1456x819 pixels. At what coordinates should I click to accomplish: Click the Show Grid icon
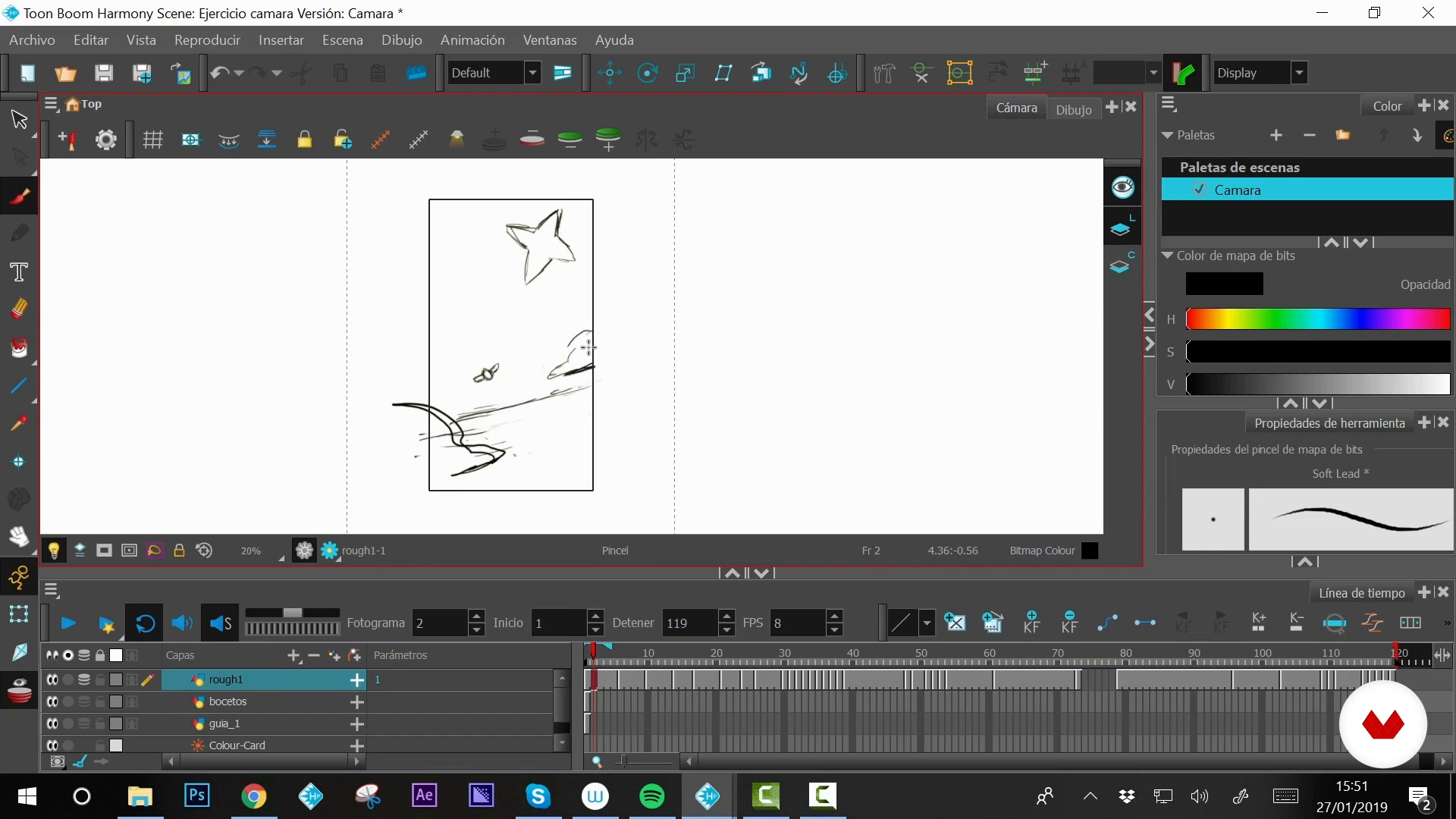(x=153, y=140)
